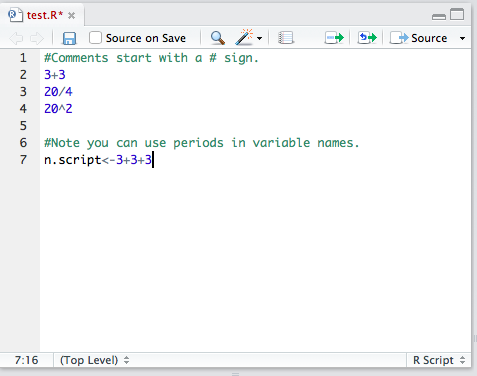
Task: Click the back navigation arrow
Action: 16,38
